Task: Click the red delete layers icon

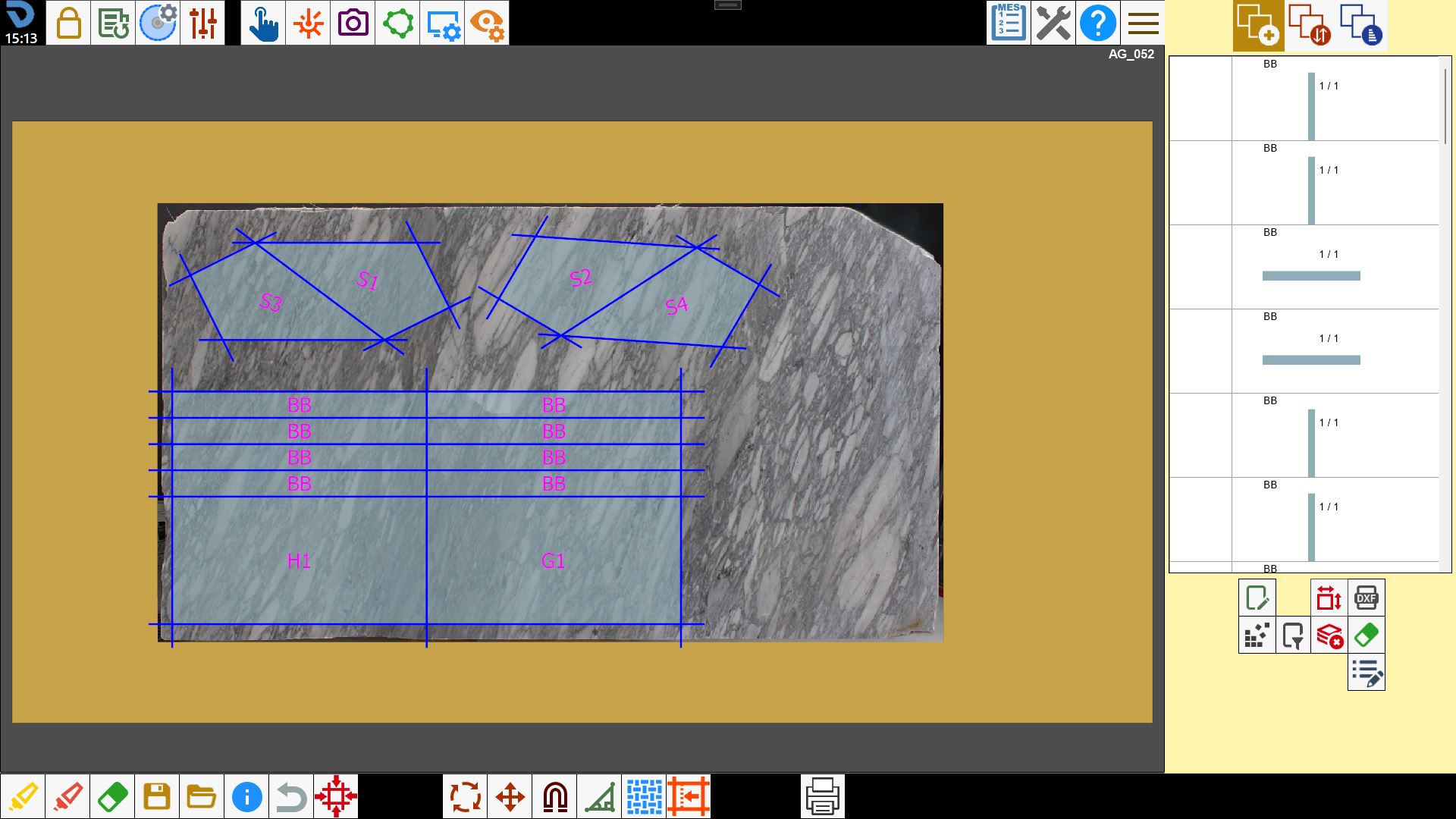Action: [1329, 635]
